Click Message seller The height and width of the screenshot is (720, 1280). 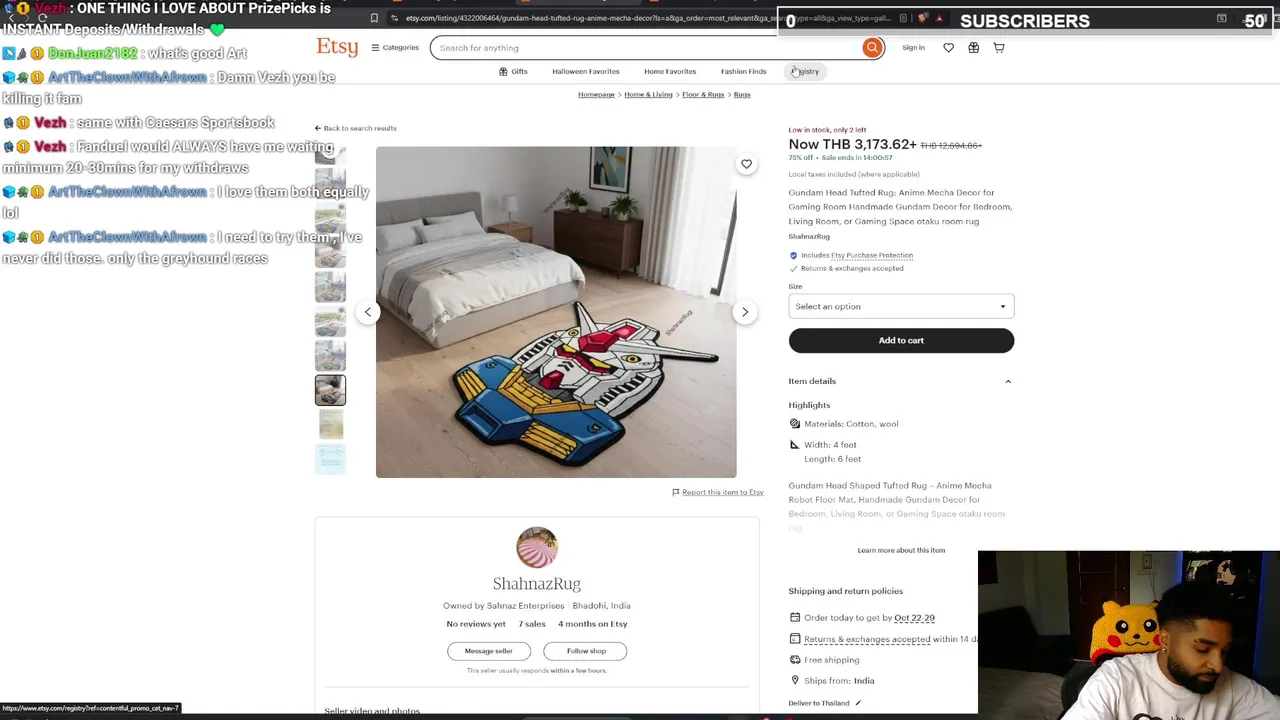tap(488, 651)
